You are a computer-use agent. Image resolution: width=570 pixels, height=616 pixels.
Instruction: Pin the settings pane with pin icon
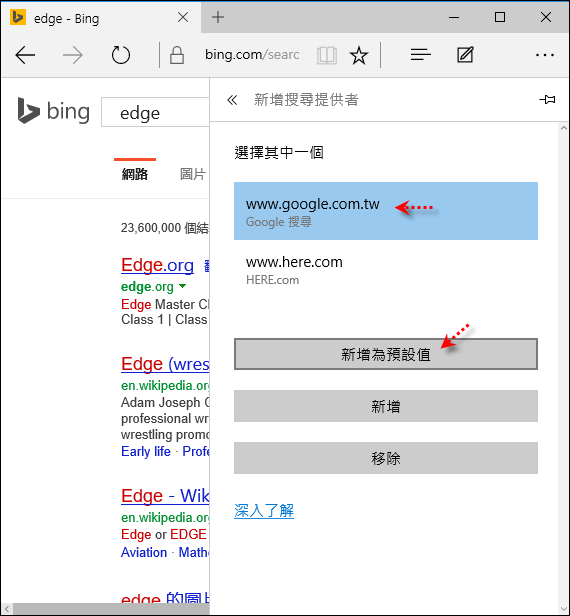pos(547,100)
